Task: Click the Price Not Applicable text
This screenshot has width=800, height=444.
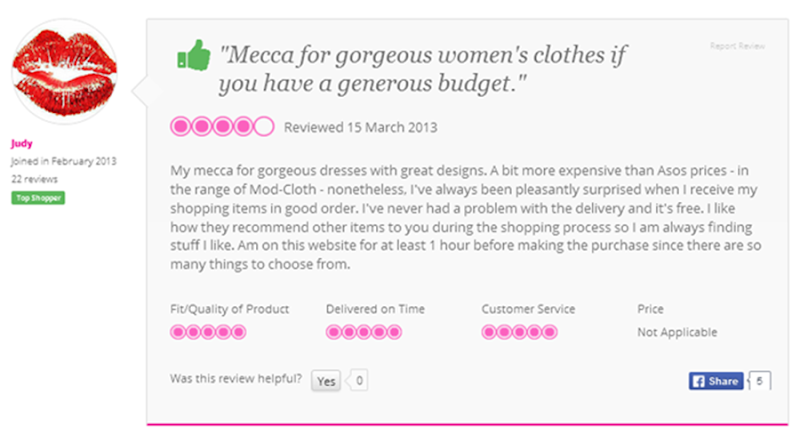Action: click(x=677, y=332)
